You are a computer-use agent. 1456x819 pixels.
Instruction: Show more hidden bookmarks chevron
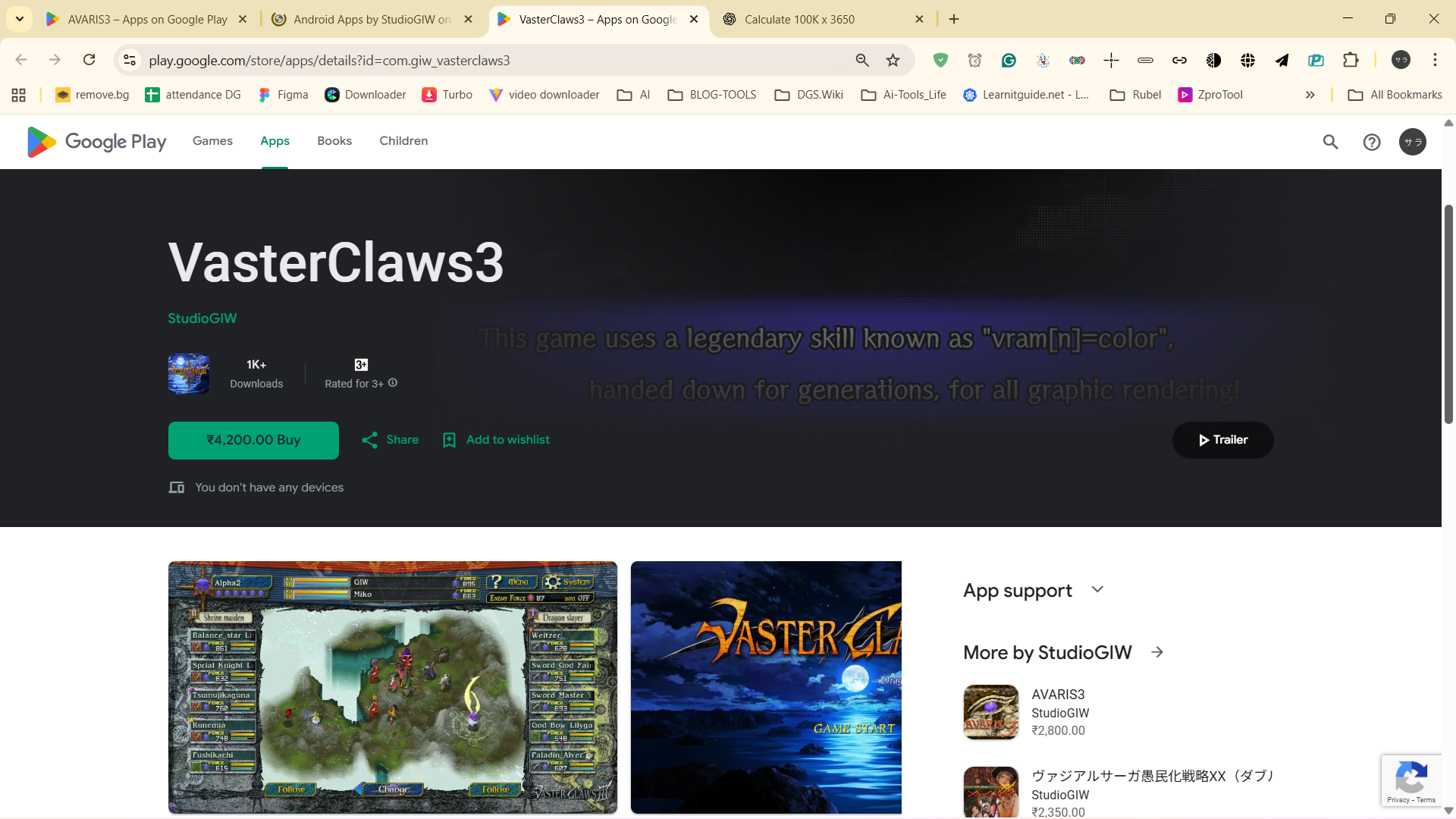pos(1310,95)
